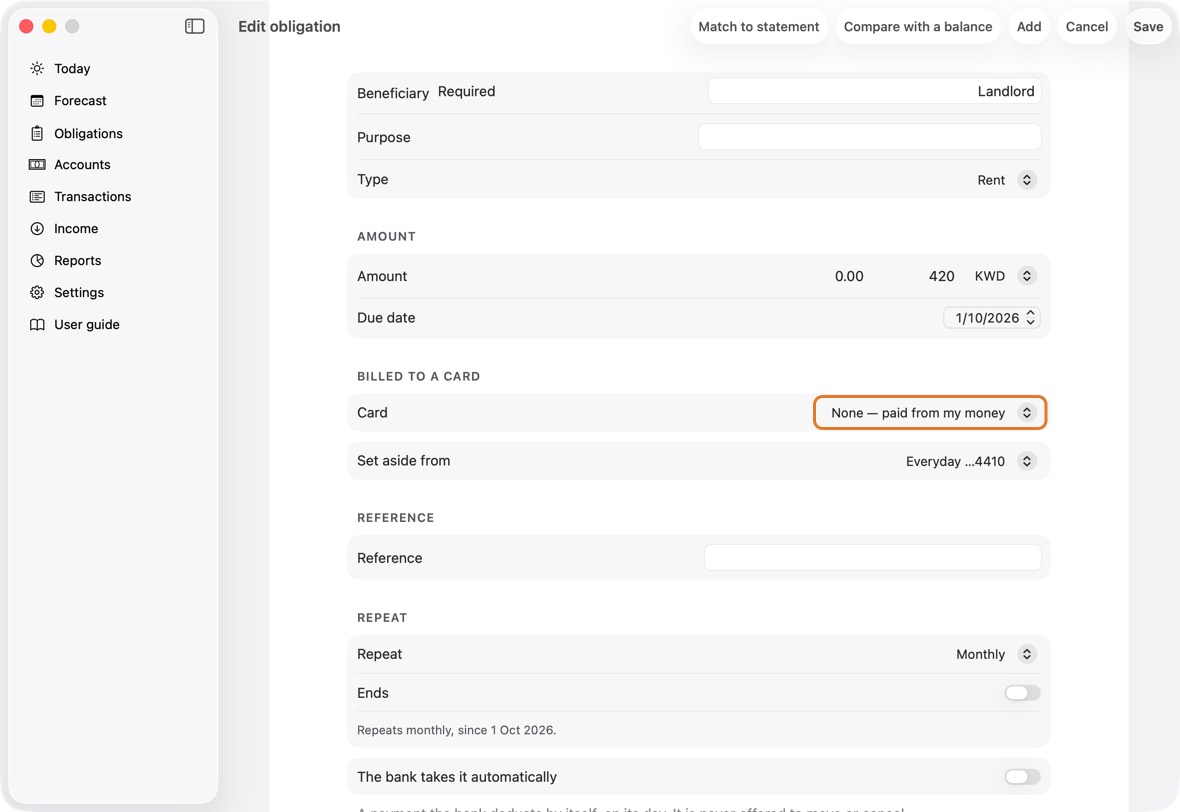
Task: Click the AMOUNT section heading
Action: tap(386, 236)
